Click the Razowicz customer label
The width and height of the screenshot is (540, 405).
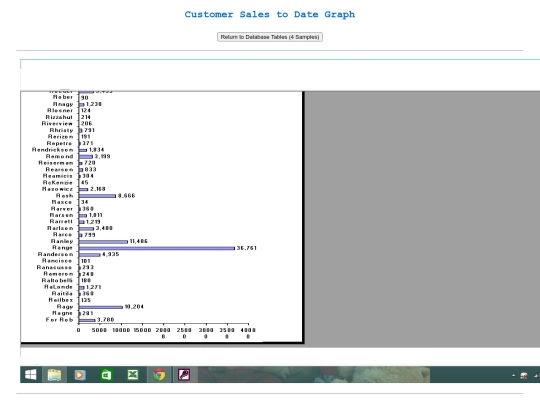pos(58,189)
